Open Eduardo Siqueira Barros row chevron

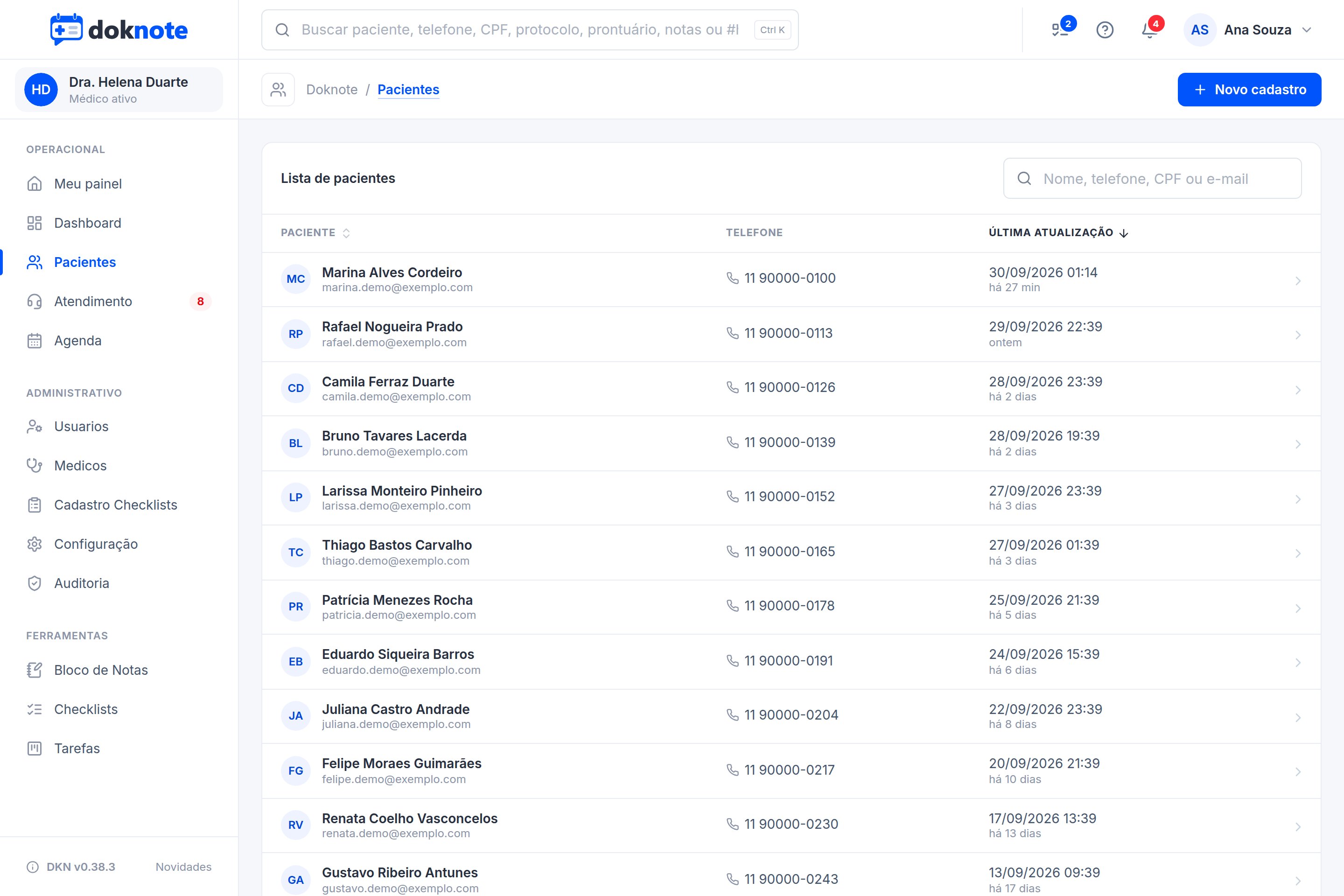click(1298, 662)
